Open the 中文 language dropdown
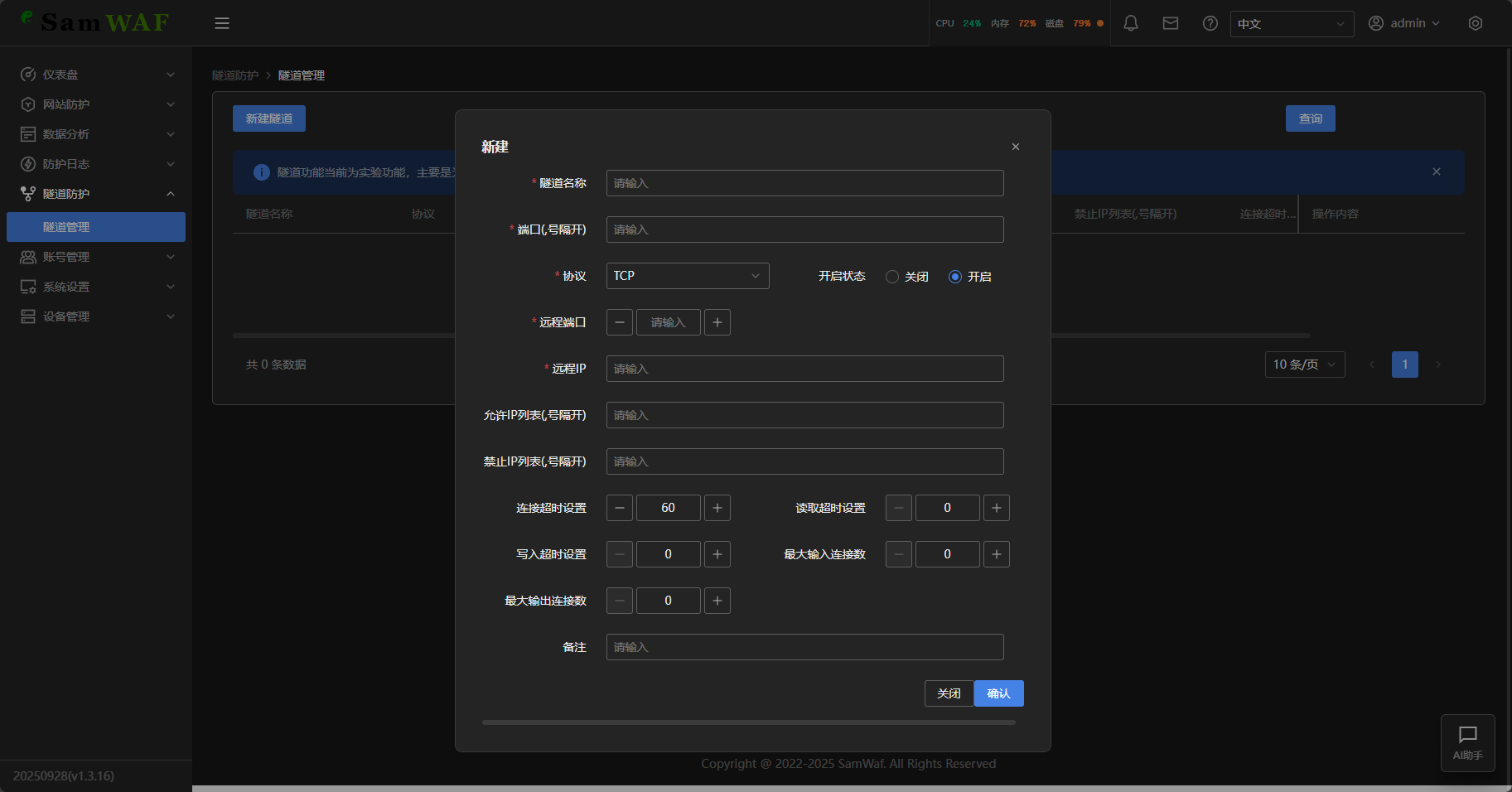The height and width of the screenshot is (792, 1512). point(1291,24)
